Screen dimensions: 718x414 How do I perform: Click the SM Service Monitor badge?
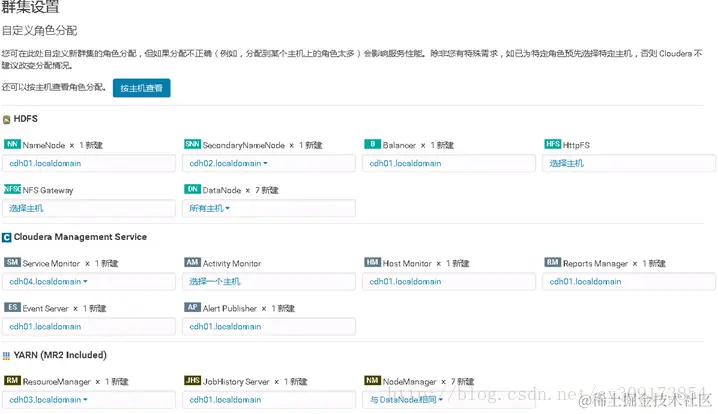[x=12, y=262]
